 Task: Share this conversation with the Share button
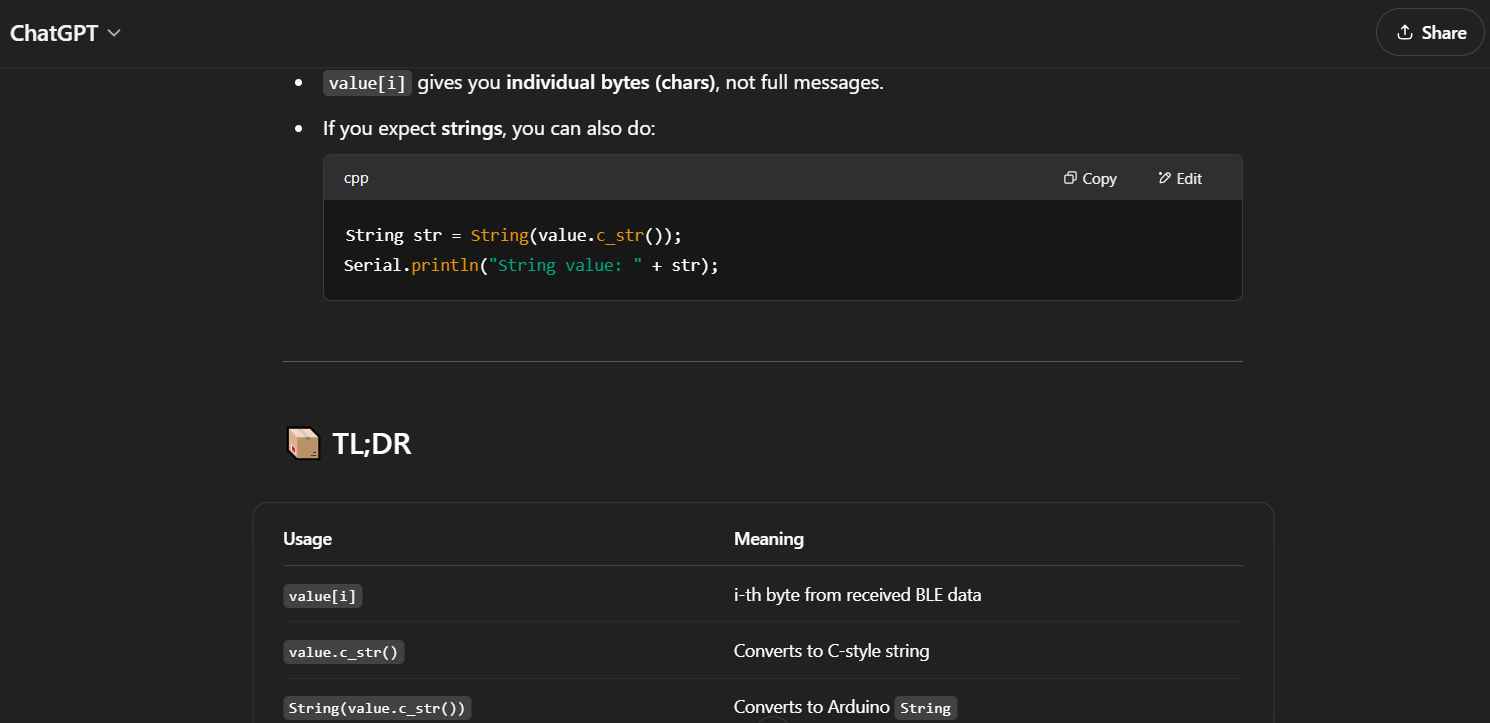click(x=1430, y=33)
